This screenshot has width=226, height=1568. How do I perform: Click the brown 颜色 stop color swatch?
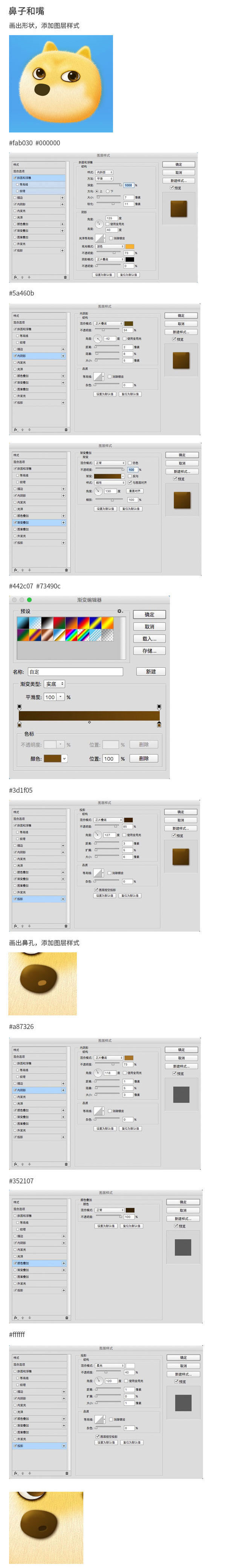click(52, 758)
